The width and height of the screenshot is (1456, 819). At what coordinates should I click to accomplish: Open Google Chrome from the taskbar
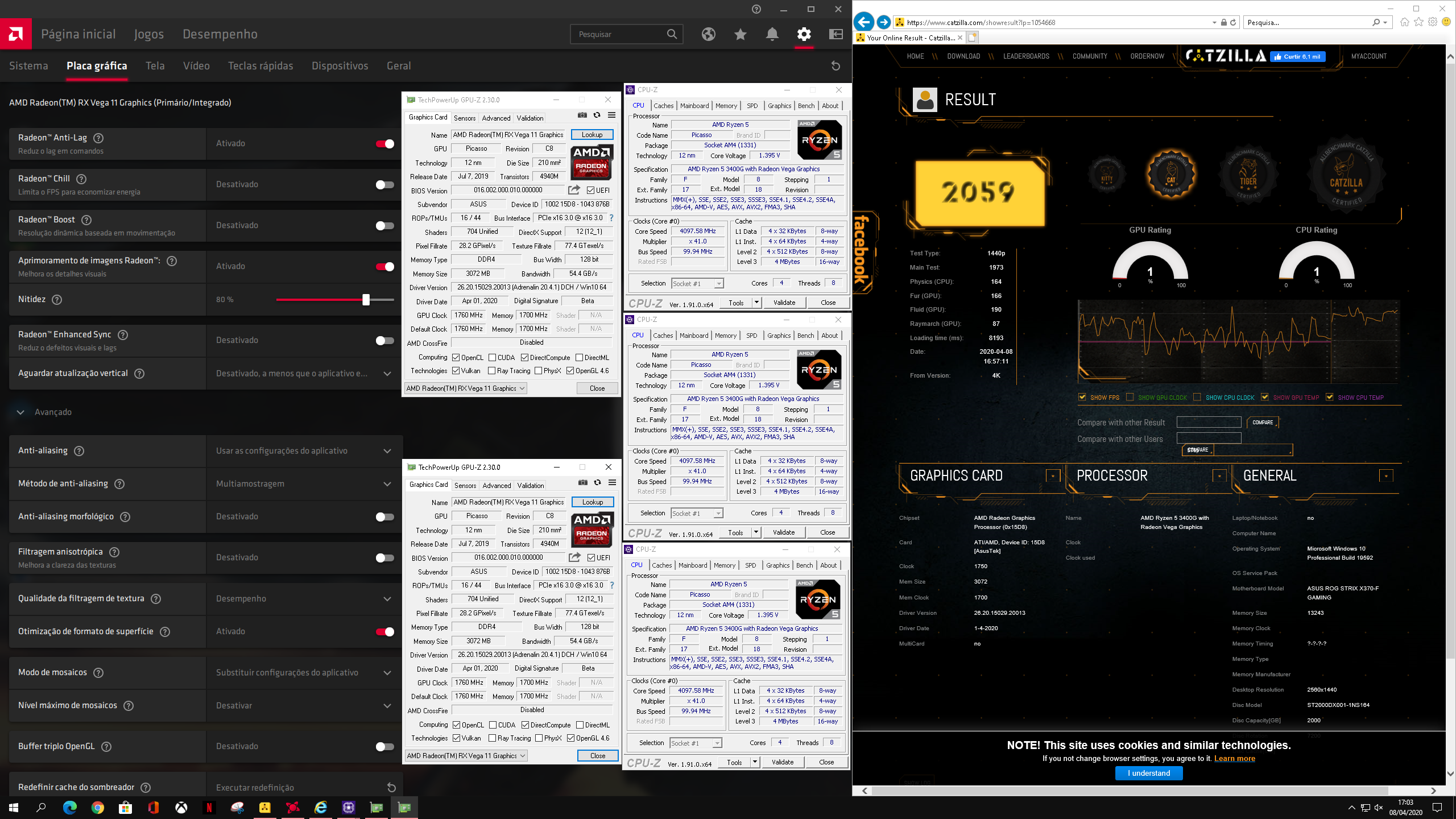97,807
